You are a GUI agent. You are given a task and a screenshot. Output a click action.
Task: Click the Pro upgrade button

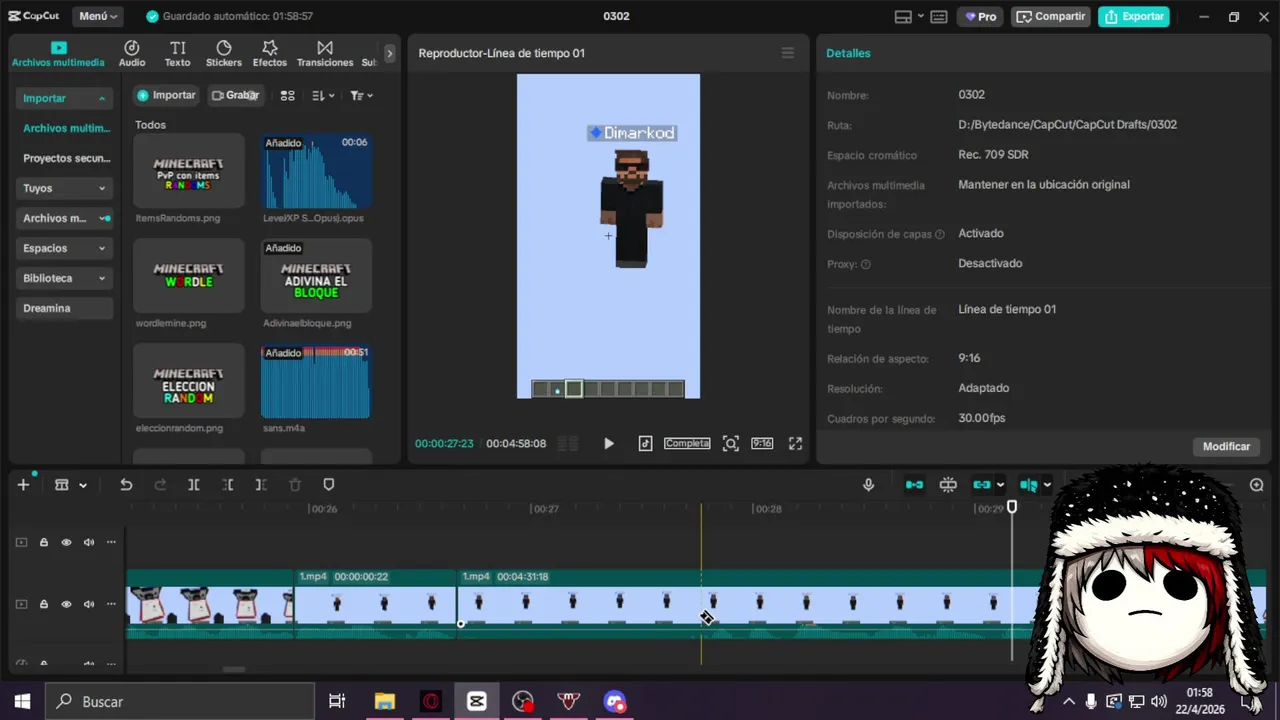(980, 17)
